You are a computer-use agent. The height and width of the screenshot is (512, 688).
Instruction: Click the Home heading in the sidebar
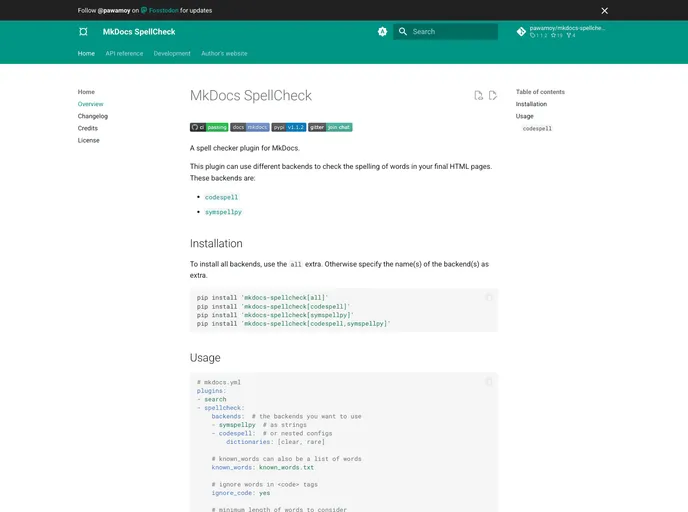pyautogui.click(x=86, y=92)
